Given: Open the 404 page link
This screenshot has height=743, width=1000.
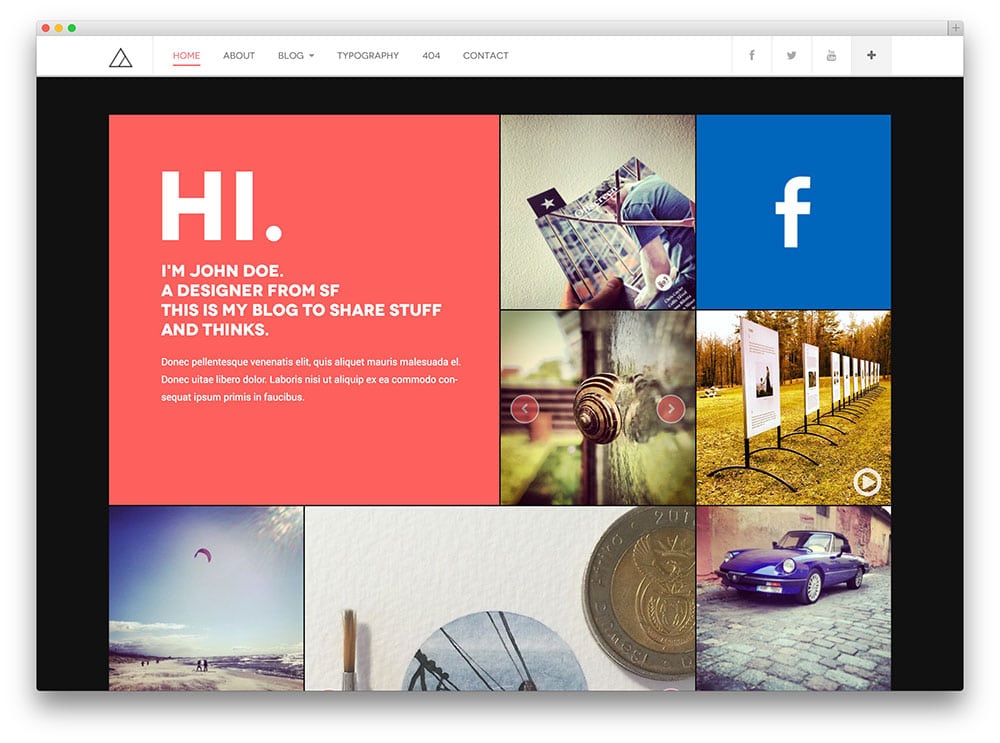Looking at the screenshot, I should click(431, 55).
